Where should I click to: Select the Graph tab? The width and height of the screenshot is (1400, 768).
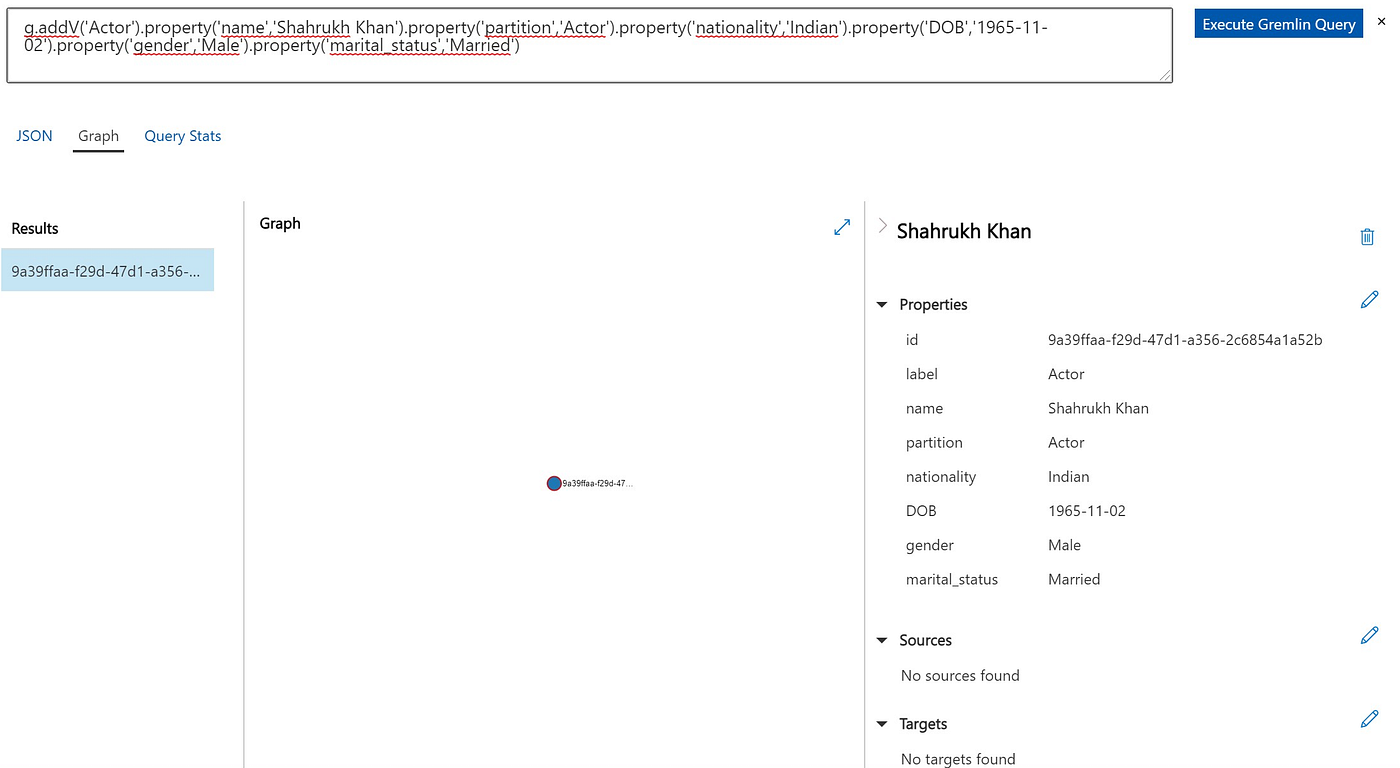pyautogui.click(x=98, y=136)
